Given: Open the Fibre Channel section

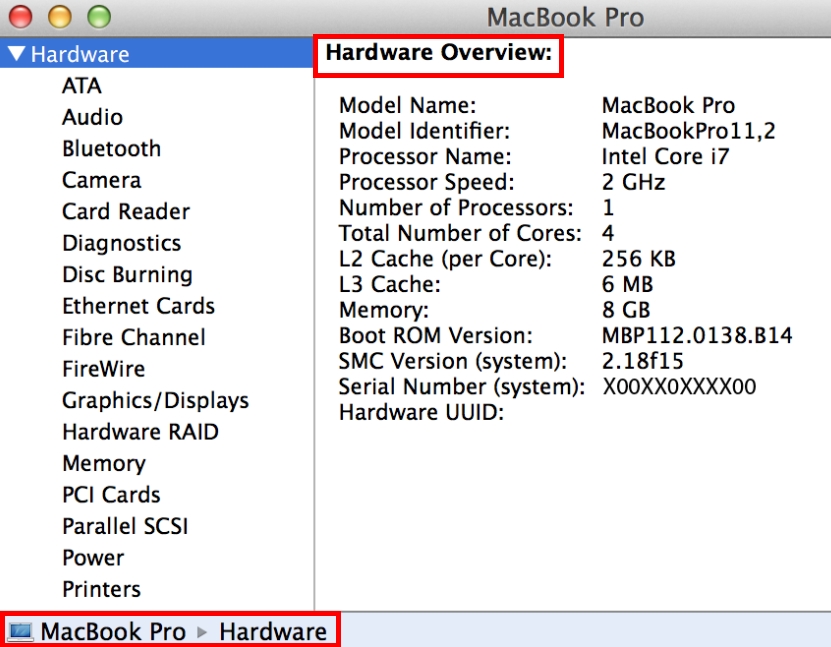Looking at the screenshot, I should coord(133,338).
